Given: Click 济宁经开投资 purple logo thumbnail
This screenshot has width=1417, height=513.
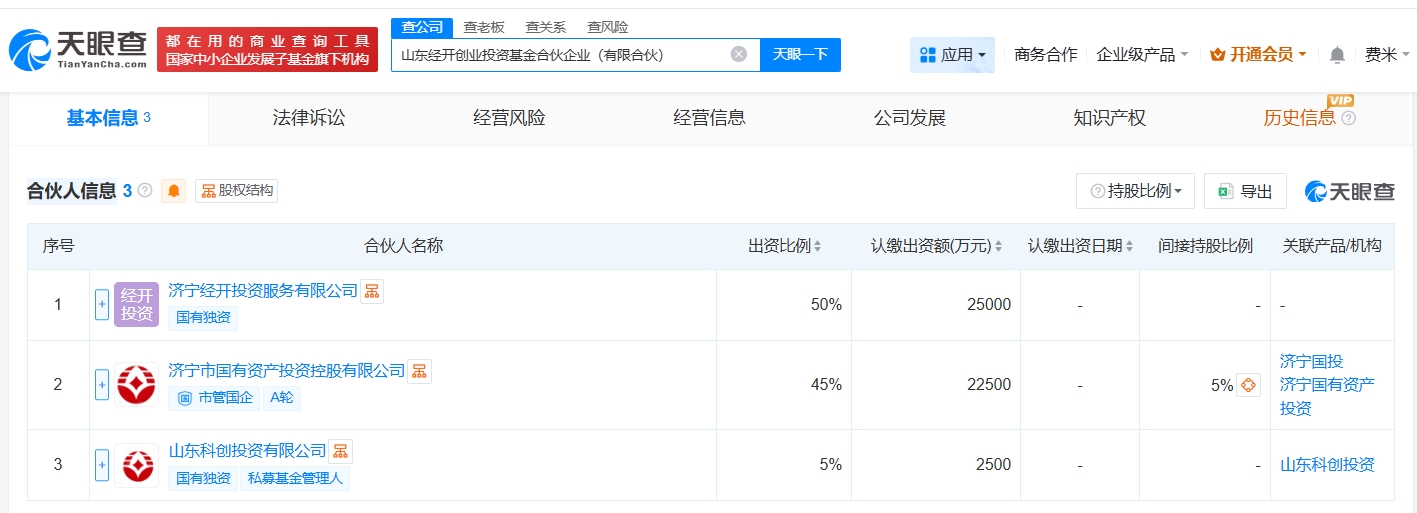Looking at the screenshot, I should (136, 304).
